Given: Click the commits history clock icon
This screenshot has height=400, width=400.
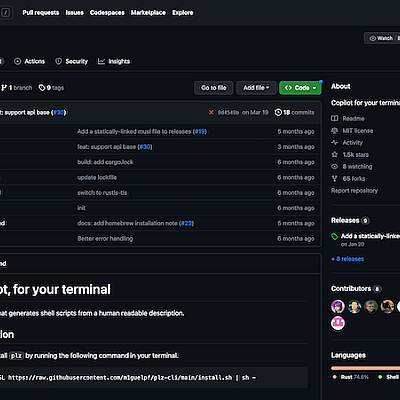Looking at the screenshot, I should [x=278, y=113].
